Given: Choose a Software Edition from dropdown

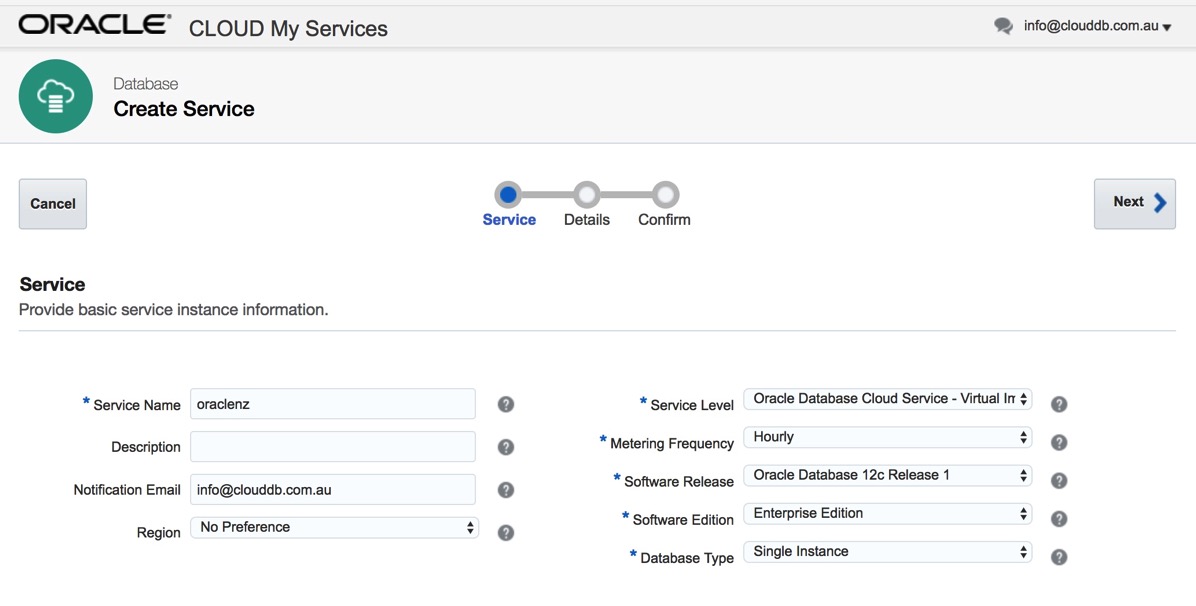Looking at the screenshot, I should (x=887, y=514).
